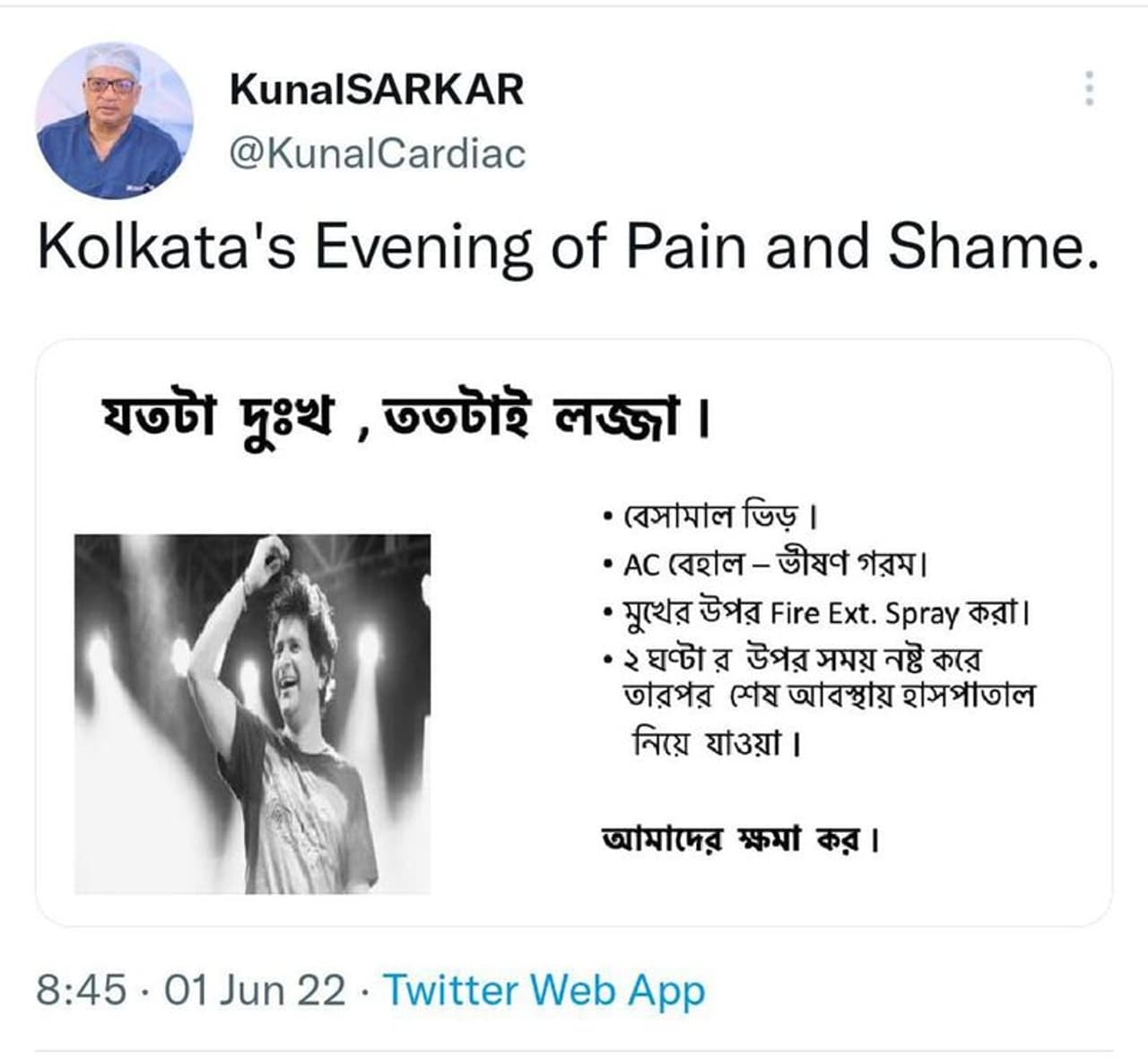Image resolution: width=1148 pixels, height=1057 pixels.
Task: Click the line "২ ঘণ্টা র উপর সময় নষ্ট করে"
Action: [x=803, y=660]
